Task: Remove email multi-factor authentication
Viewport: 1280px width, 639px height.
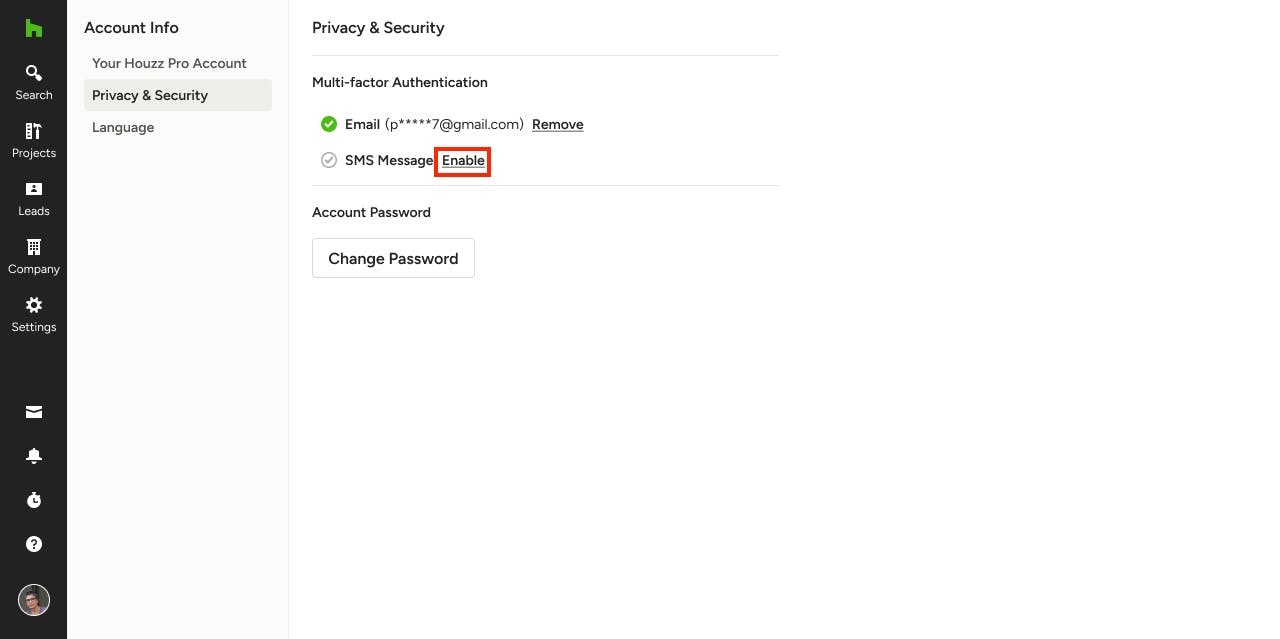Action: pos(557,124)
